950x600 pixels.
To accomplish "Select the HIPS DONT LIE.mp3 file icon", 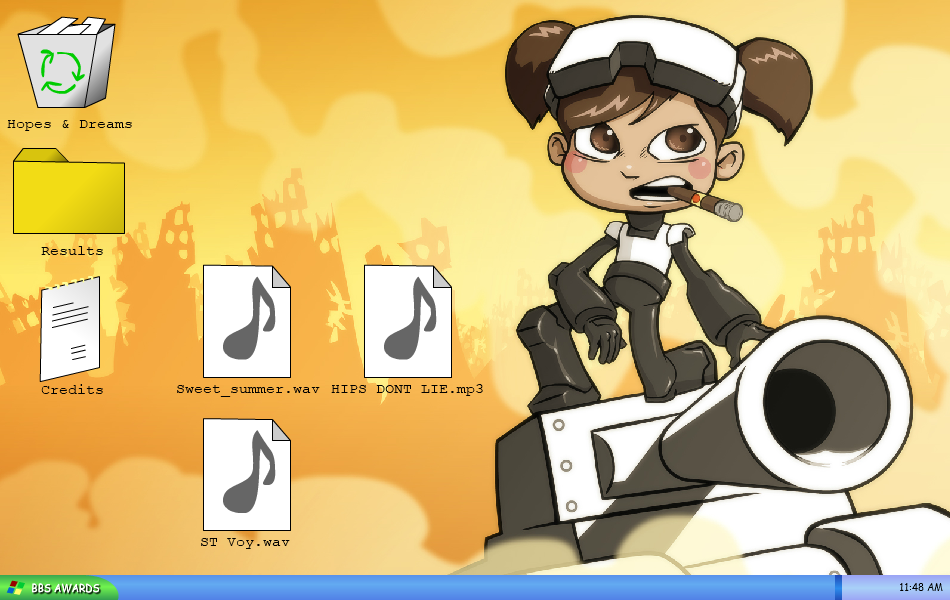I will 408,321.
